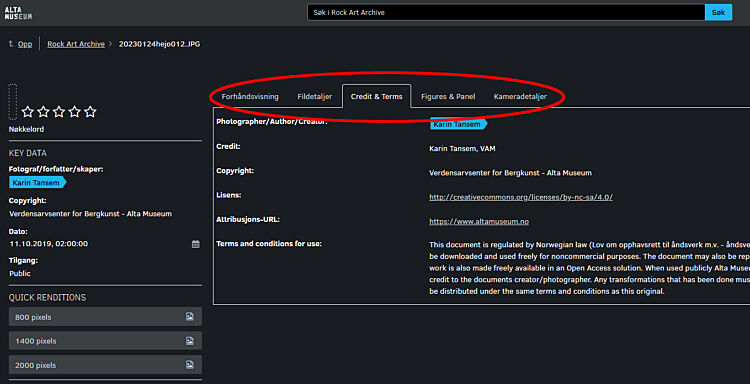Rate with the first star
This screenshot has width=750, height=384.
(28, 112)
